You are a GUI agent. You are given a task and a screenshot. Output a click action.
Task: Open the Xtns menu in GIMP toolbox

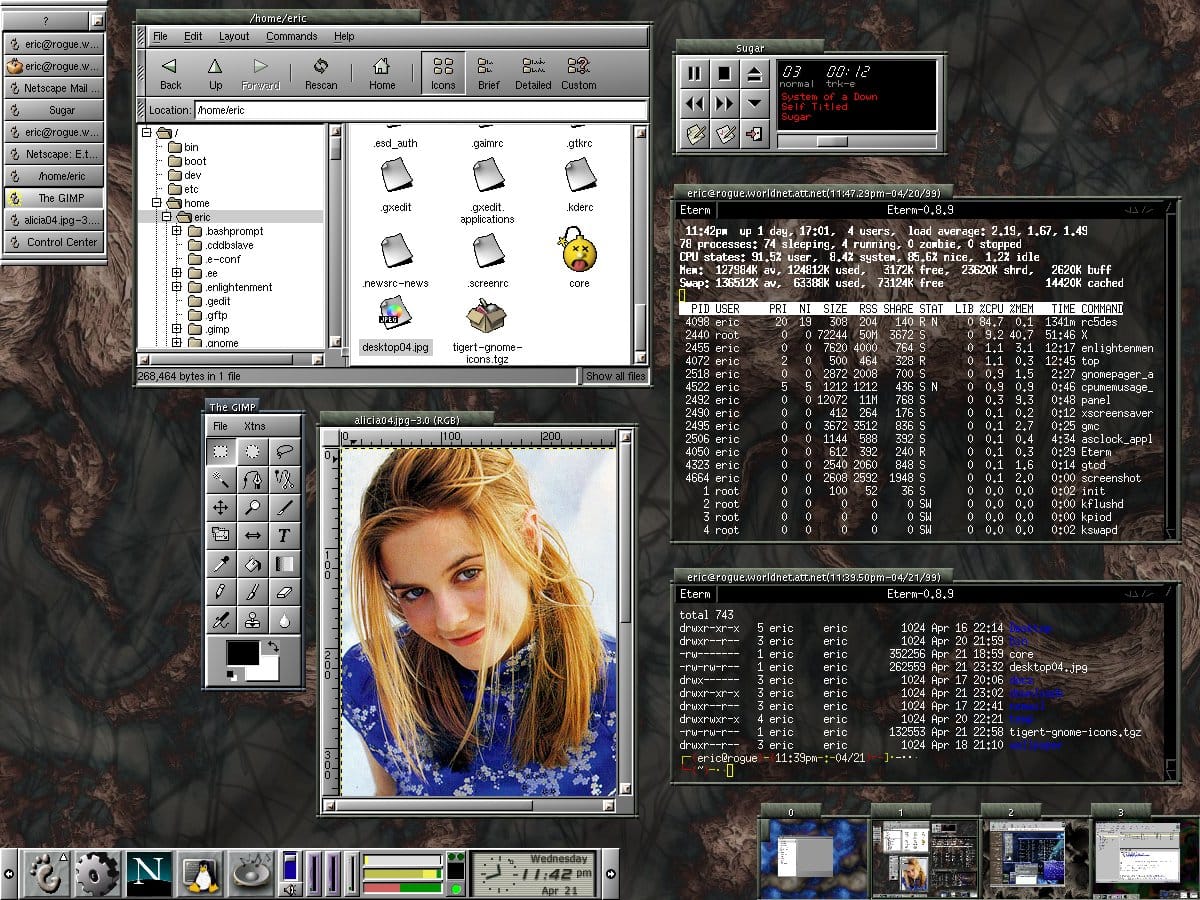(255, 426)
